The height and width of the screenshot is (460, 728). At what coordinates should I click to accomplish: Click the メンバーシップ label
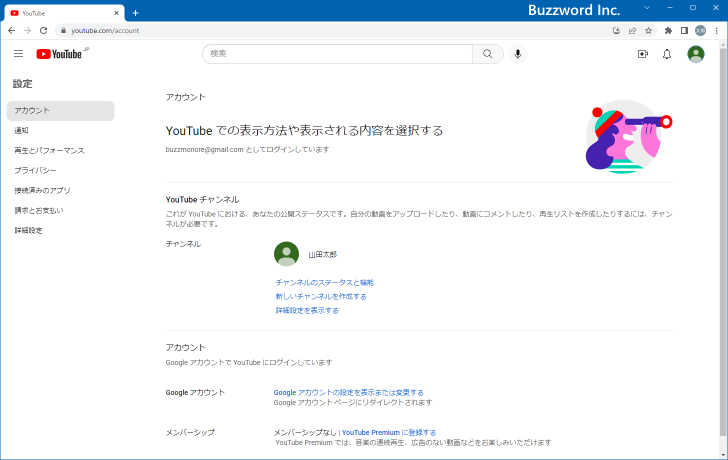click(x=190, y=433)
